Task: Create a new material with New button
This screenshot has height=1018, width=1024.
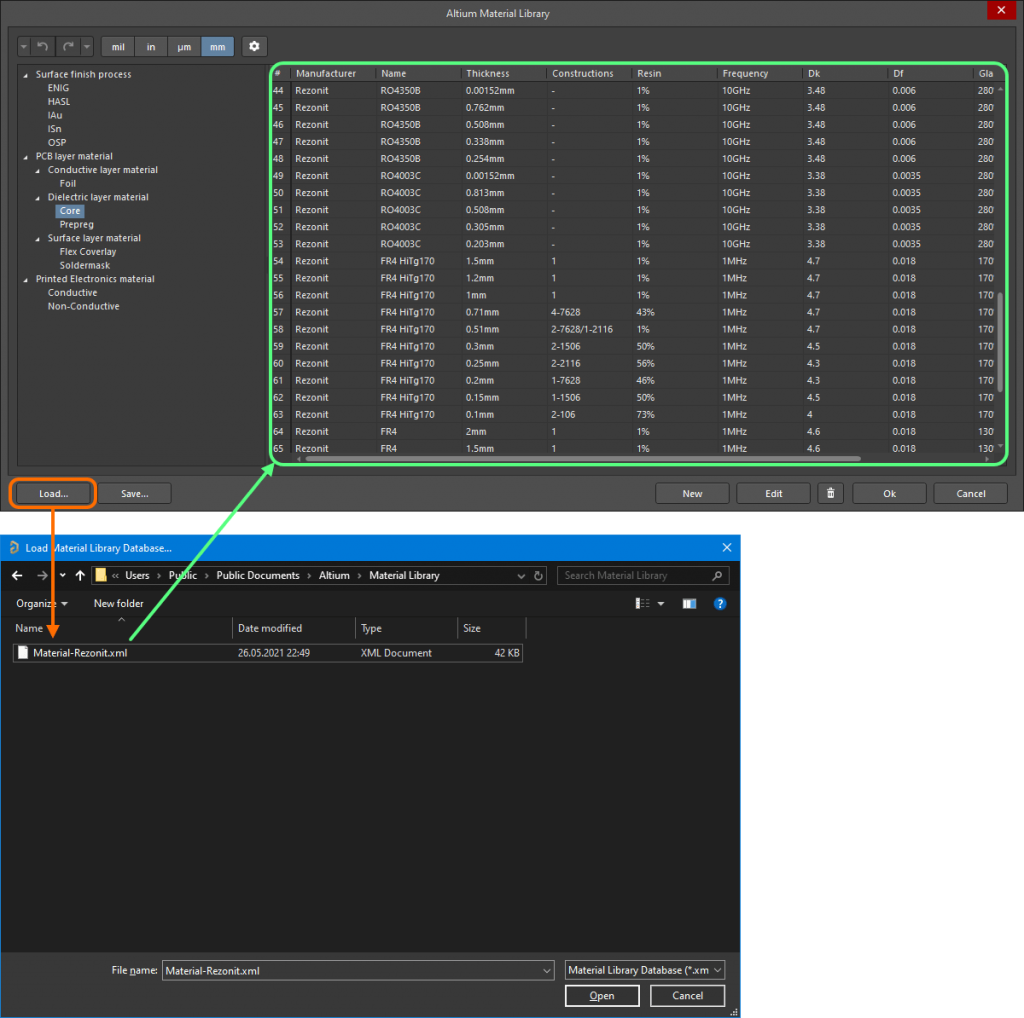Action: tap(692, 493)
